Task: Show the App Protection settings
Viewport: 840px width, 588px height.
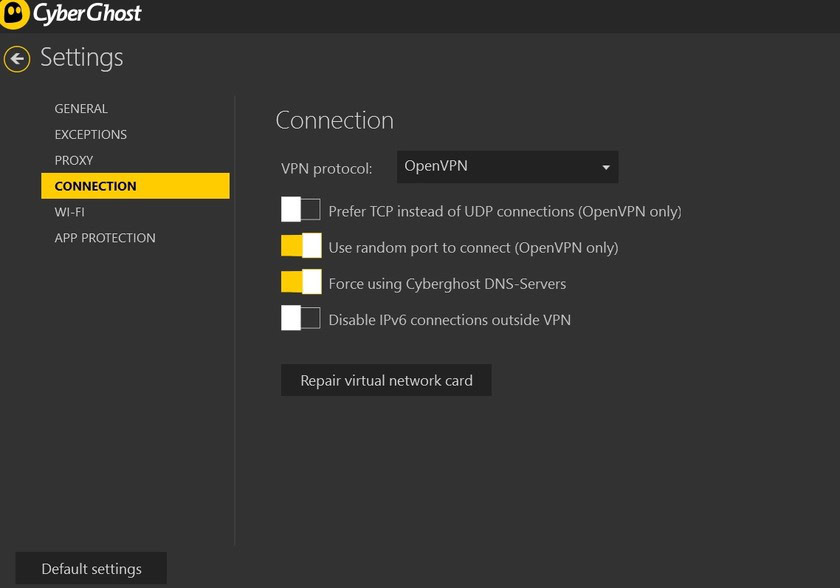Action: (105, 238)
